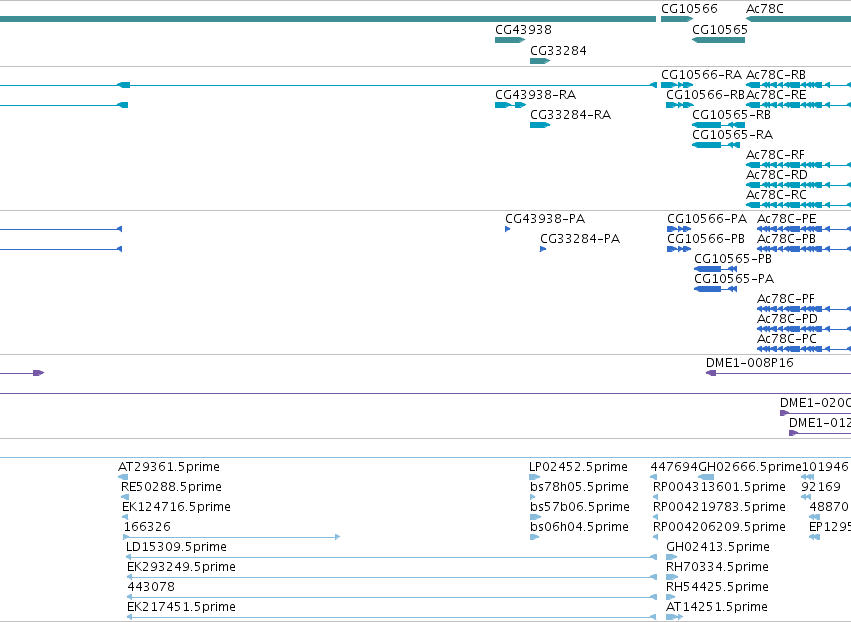
Task: Click the CG43938-PA protein label
Action: click(545, 219)
